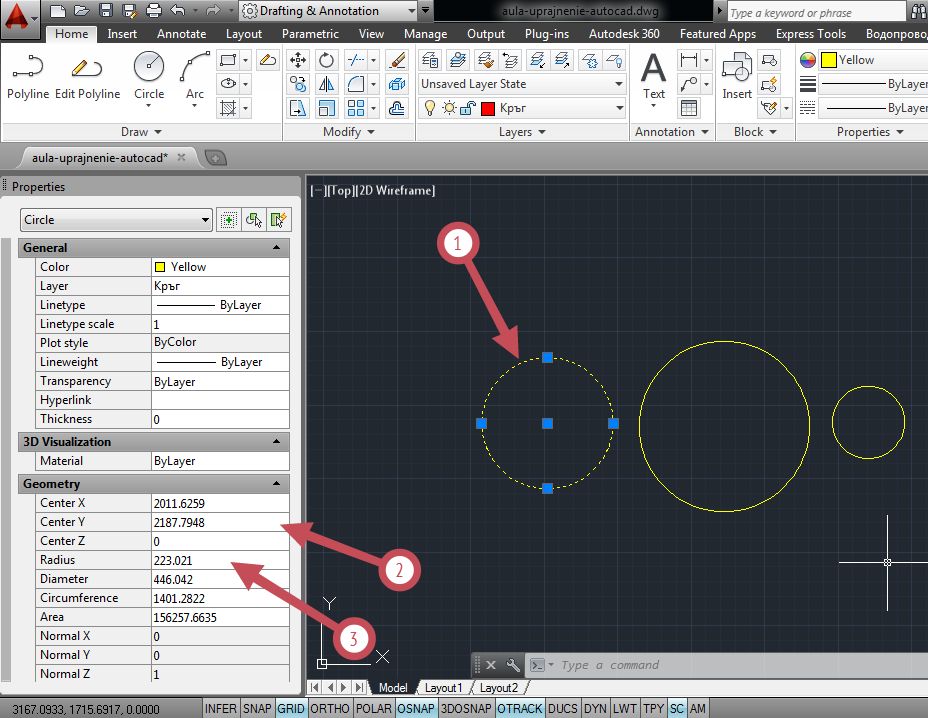This screenshot has height=718, width=928.
Task: Click the Offset tool icon
Action: click(397, 108)
